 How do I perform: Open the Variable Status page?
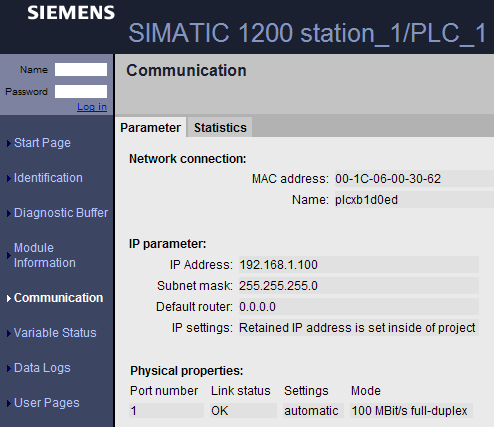(55, 333)
